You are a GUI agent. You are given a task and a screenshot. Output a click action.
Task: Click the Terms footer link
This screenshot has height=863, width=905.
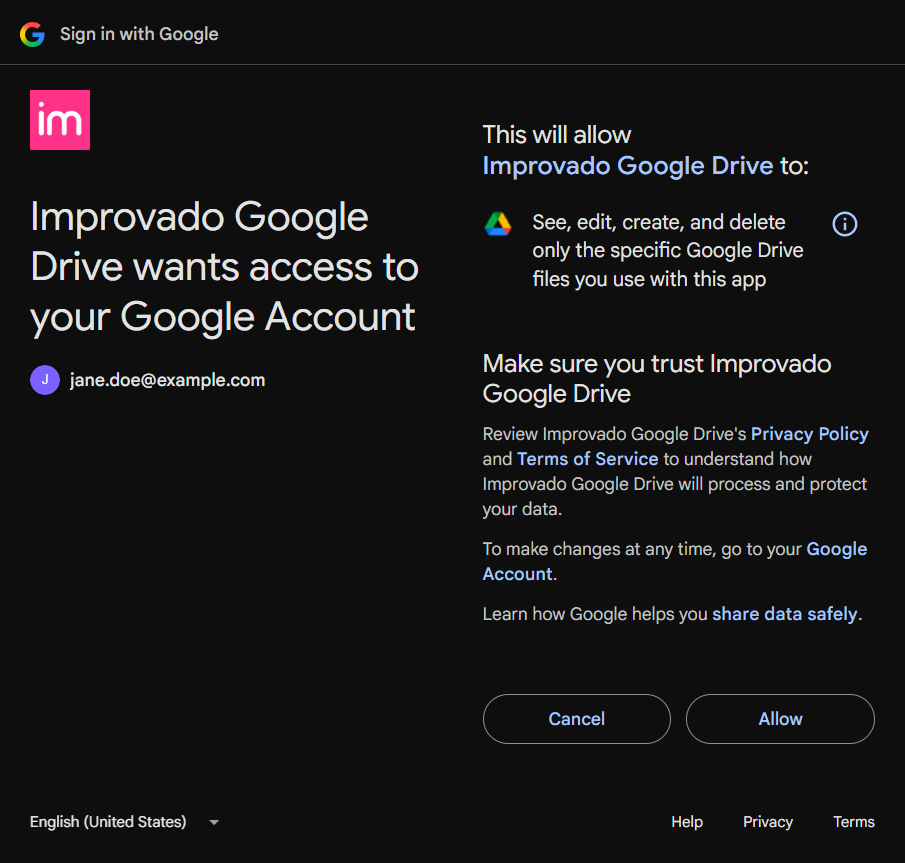pyautogui.click(x=854, y=821)
